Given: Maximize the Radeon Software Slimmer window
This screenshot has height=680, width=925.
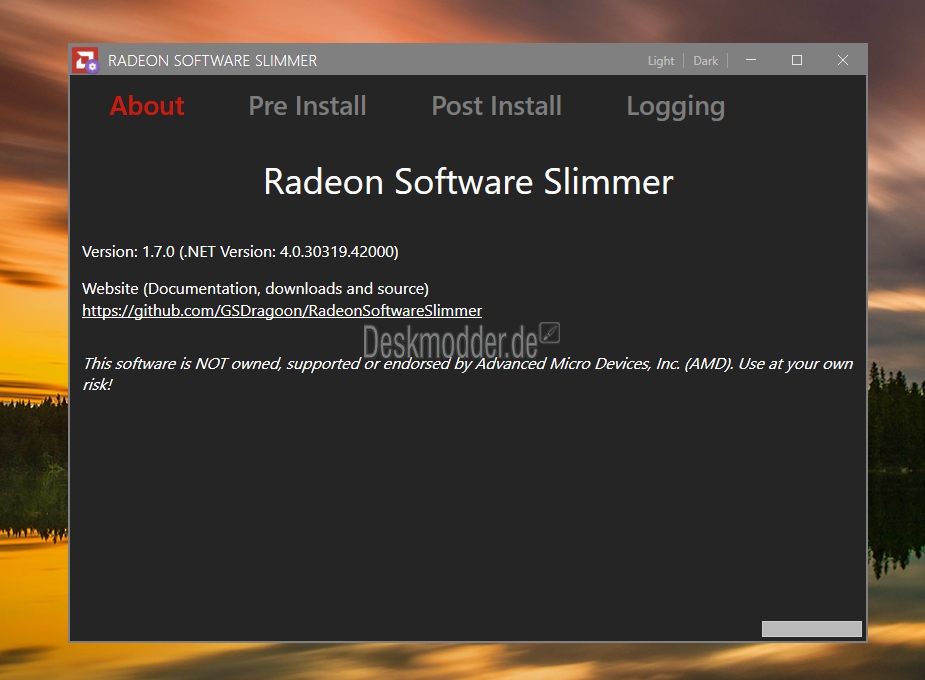Looking at the screenshot, I should click(797, 60).
